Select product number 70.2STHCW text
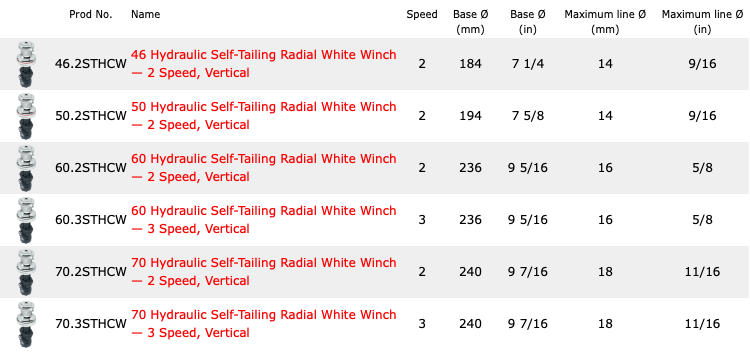This screenshot has height=360, width=750. tap(91, 273)
